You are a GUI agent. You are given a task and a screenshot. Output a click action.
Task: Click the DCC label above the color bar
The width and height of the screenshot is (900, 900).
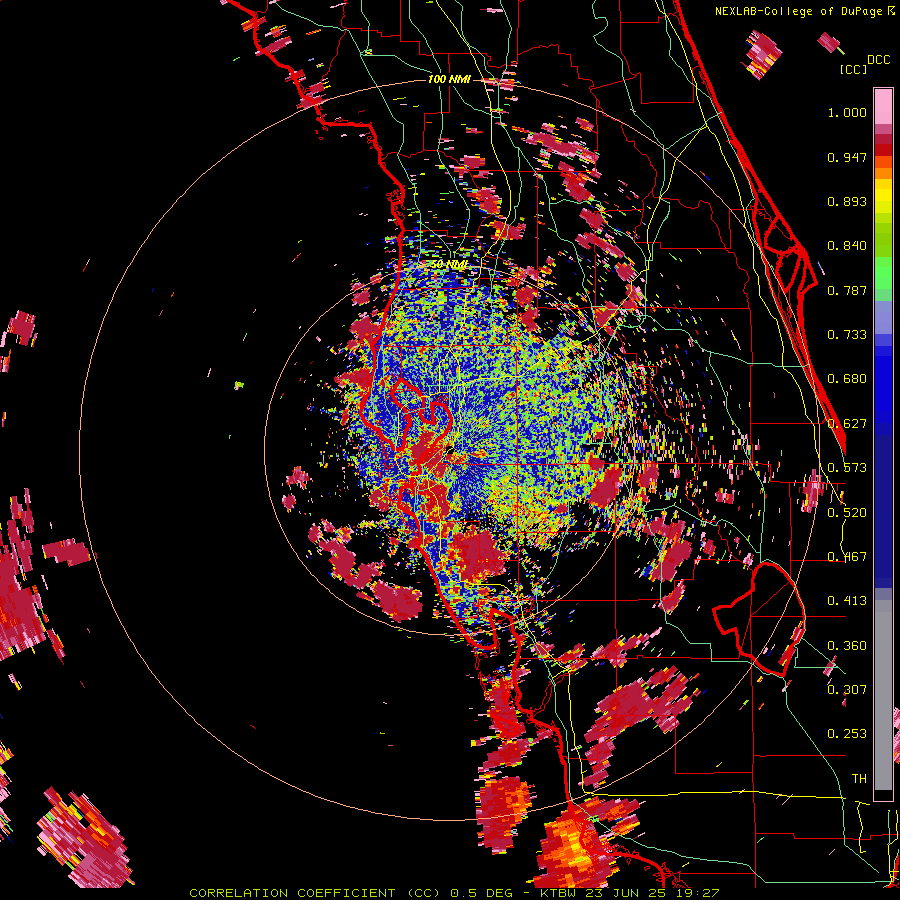(x=878, y=60)
